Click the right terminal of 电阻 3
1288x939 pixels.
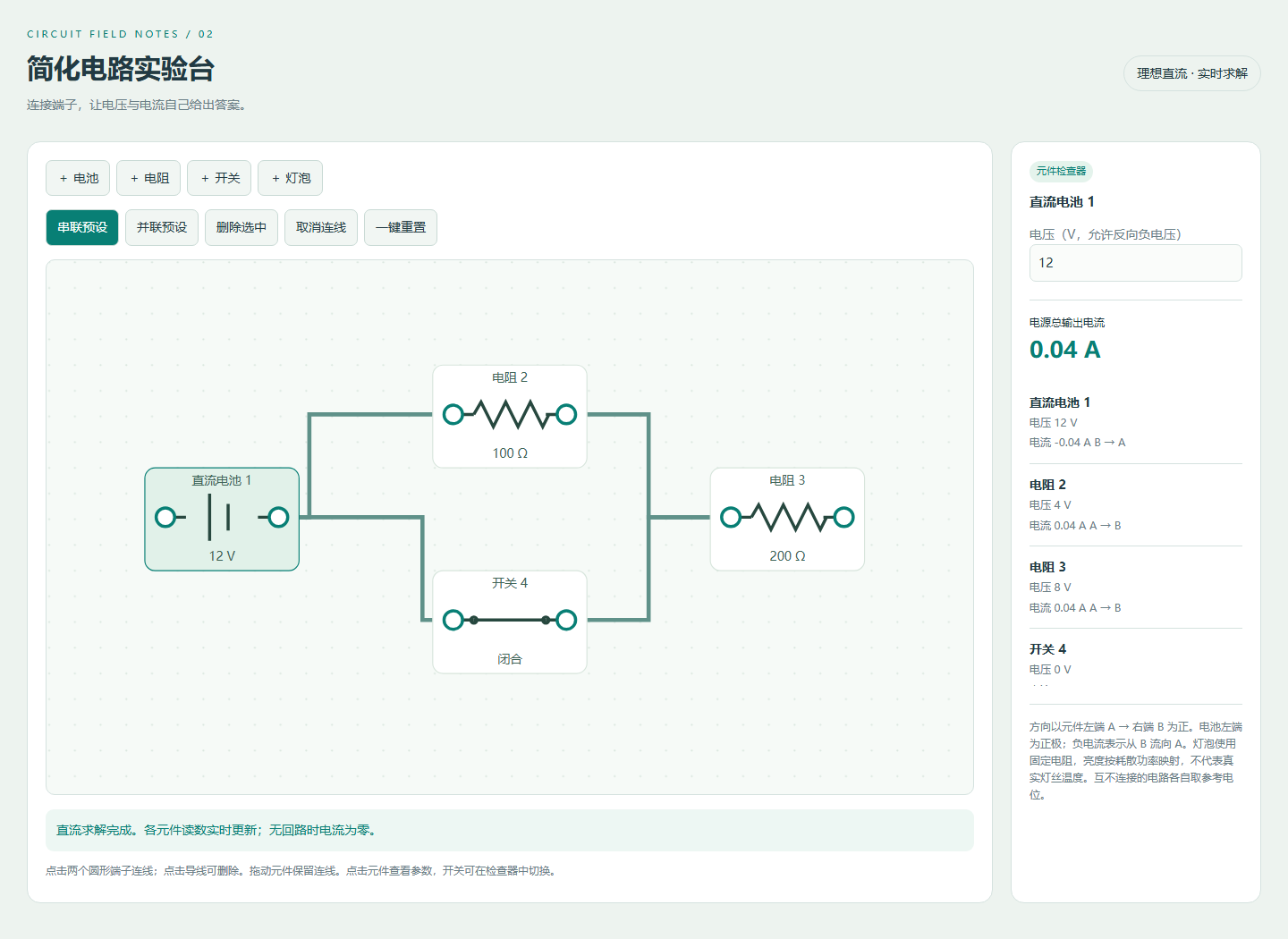[x=843, y=517]
